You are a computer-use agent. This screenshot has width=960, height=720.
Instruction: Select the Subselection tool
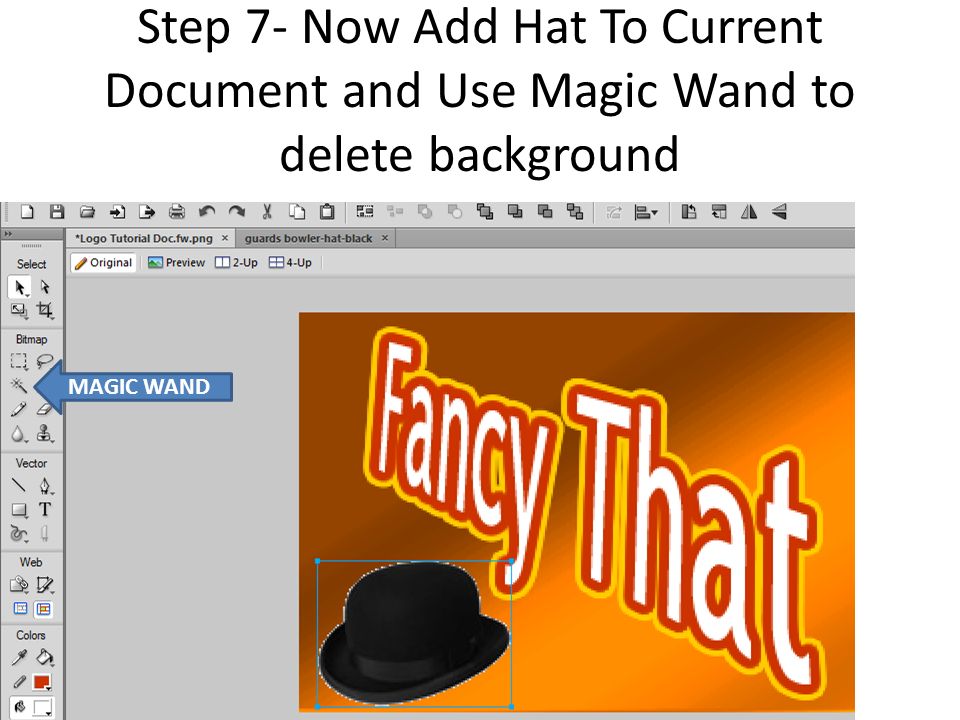(x=45, y=287)
